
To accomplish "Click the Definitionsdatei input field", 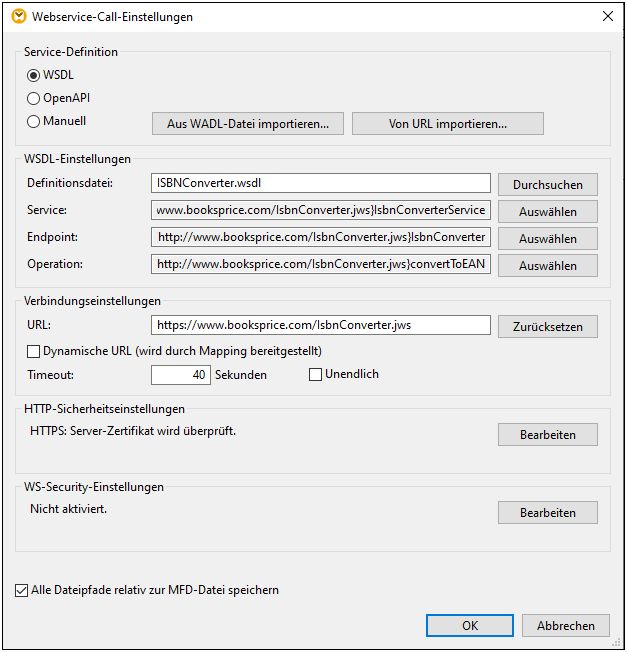I will point(320,184).
